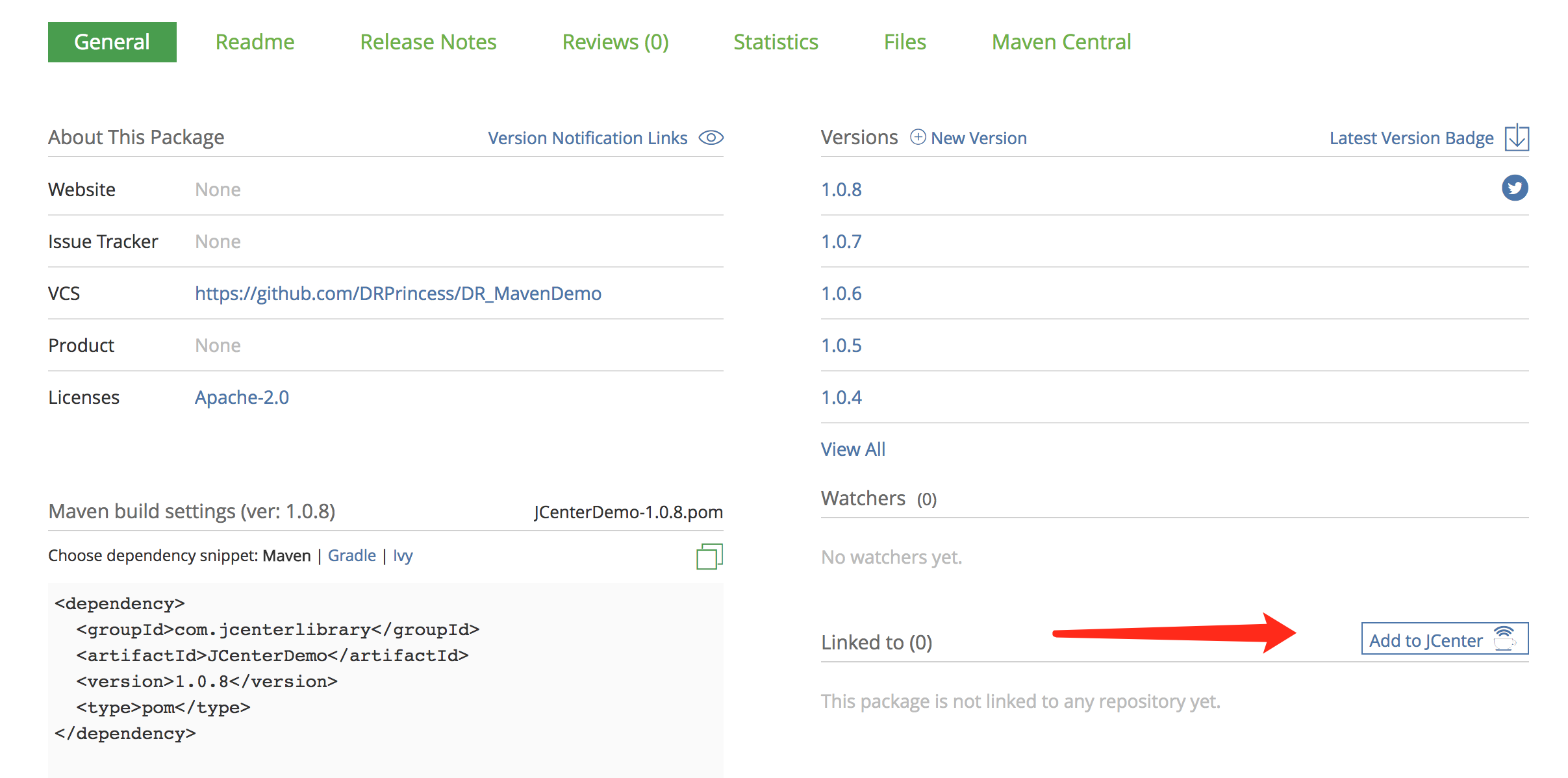
Task: Switch to the Readme tab
Action: coord(255,42)
